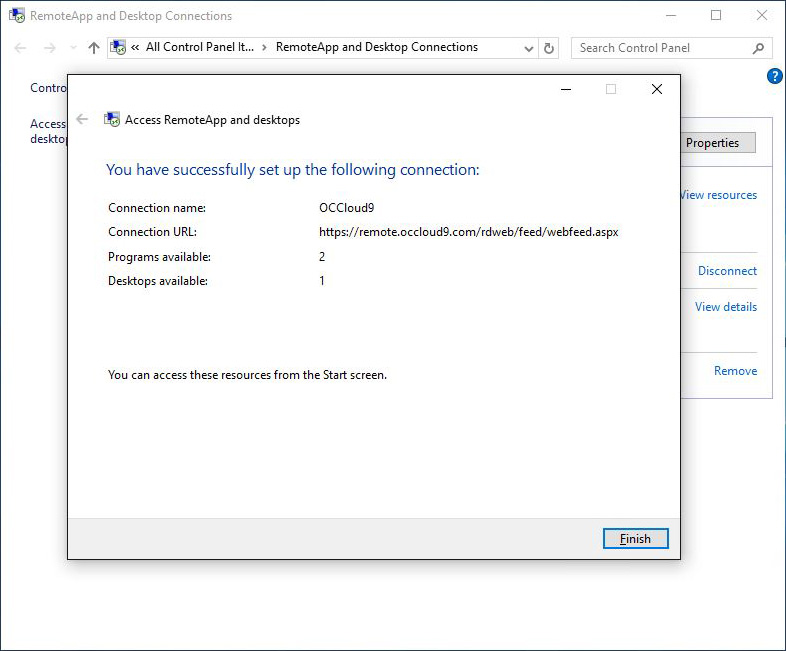
Task: Expand the address bar history dropdown
Action: click(x=528, y=48)
